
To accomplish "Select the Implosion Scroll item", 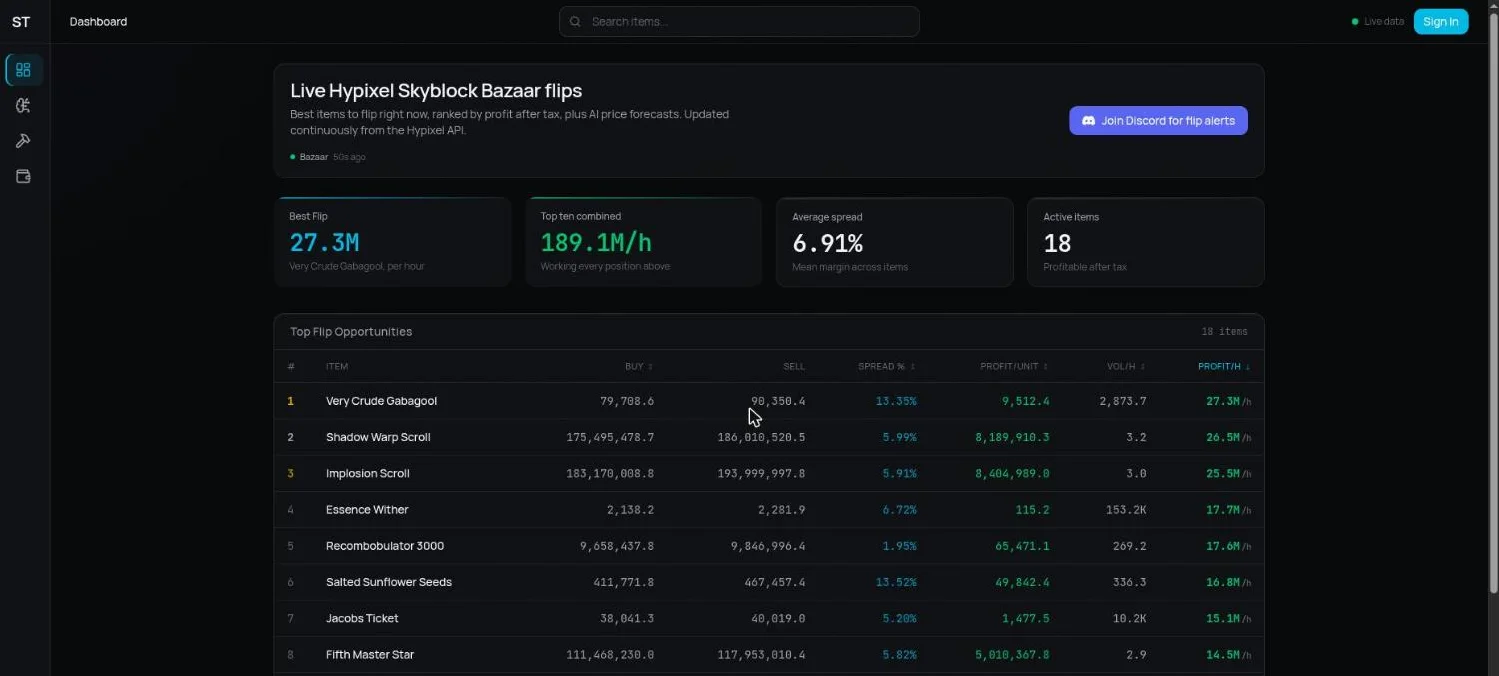I will [368, 474].
